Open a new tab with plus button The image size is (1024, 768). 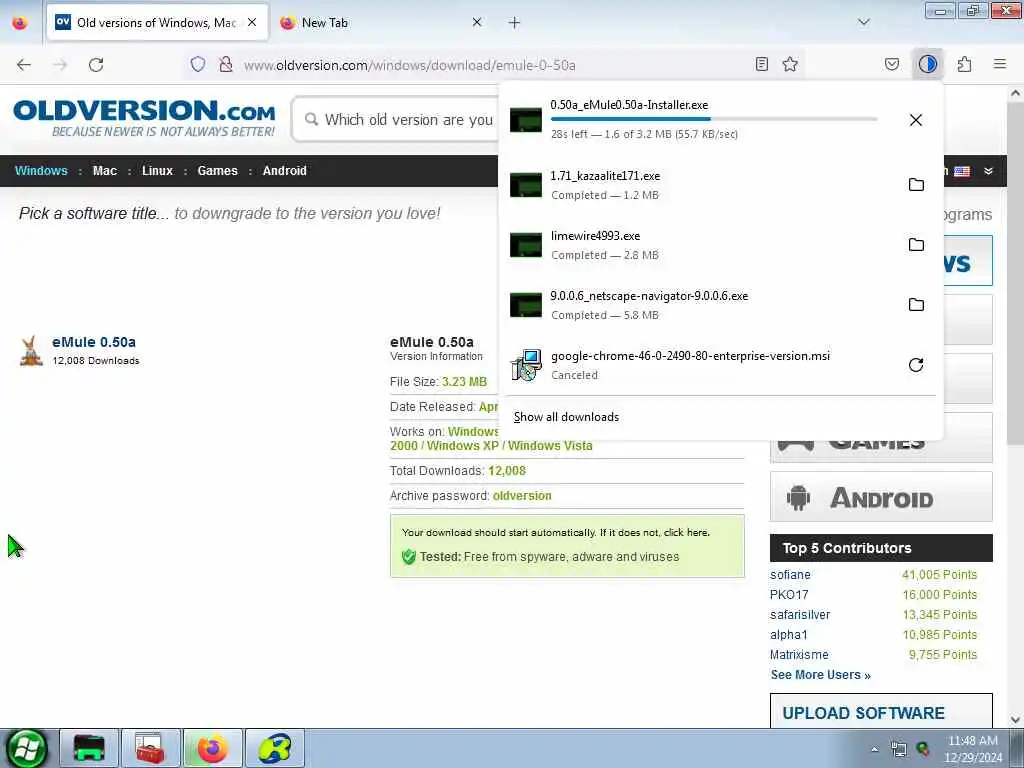[x=514, y=23]
